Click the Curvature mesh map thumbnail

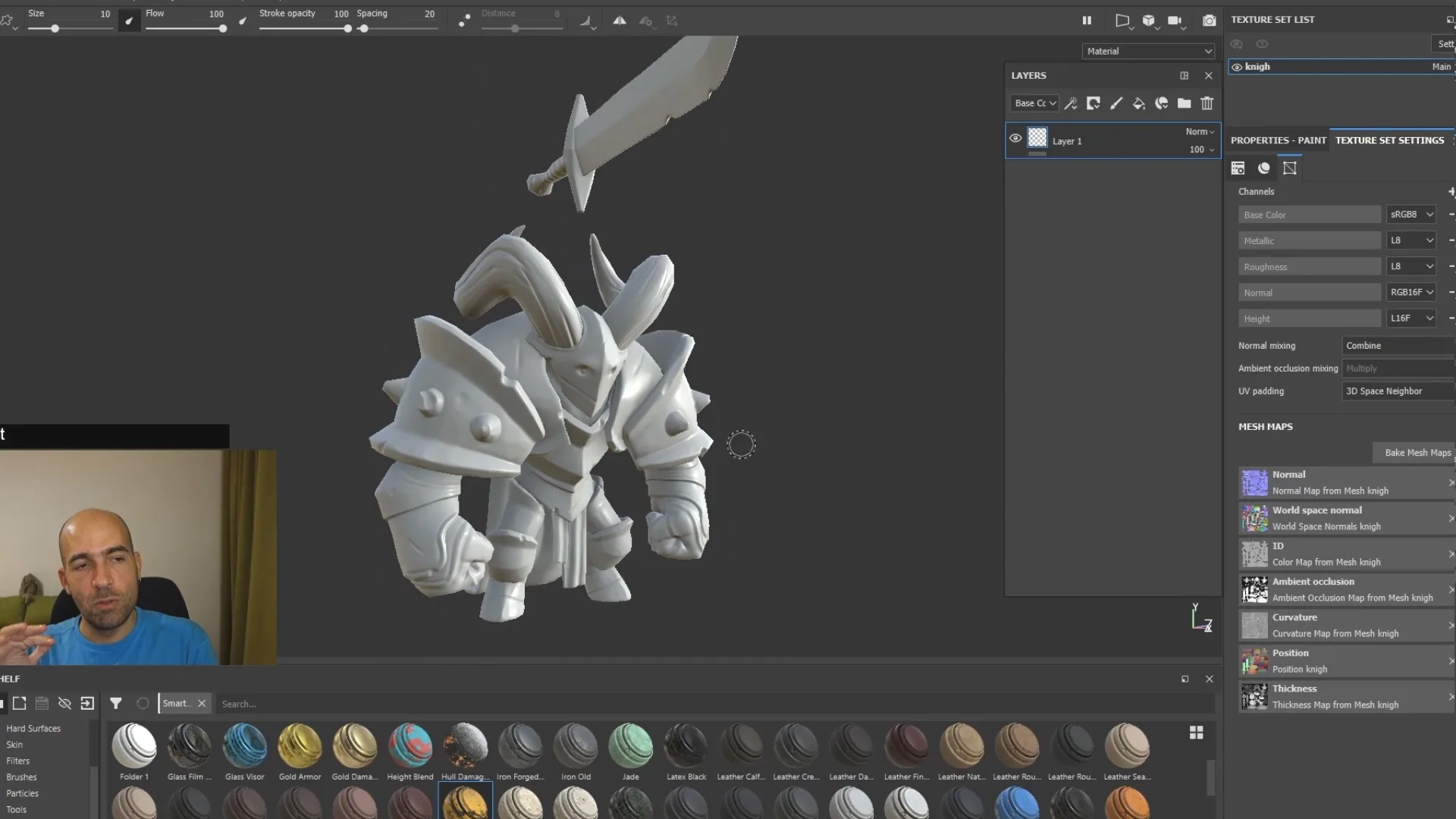point(1254,624)
